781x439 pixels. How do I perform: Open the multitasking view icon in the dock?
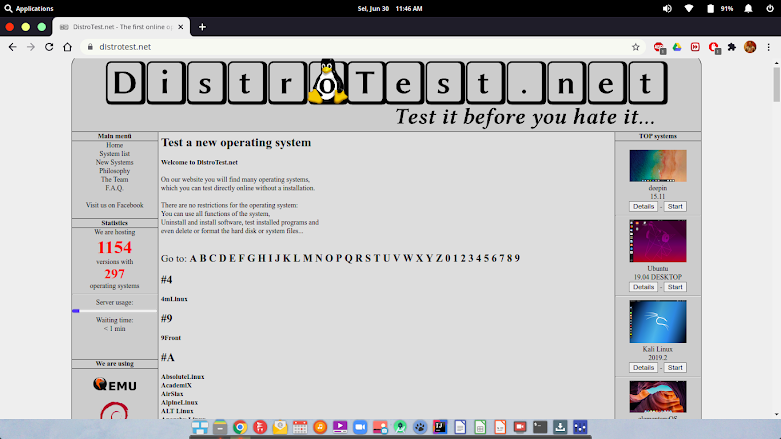tap(200, 427)
